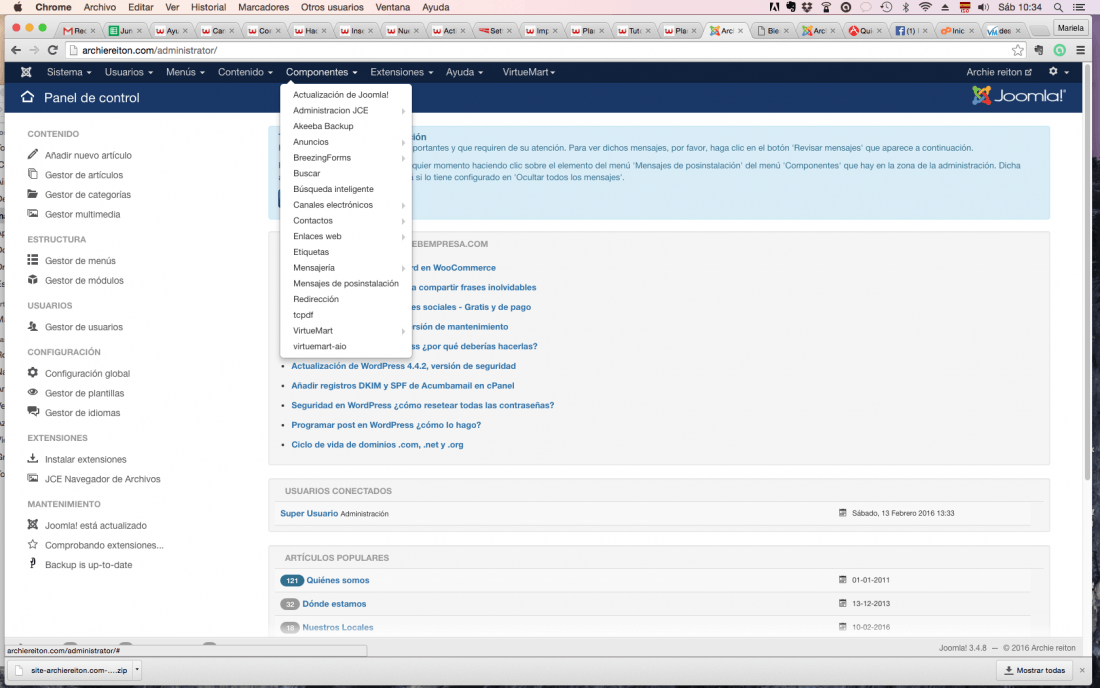Screen dimensions: 1100x688
Task: Open Añadir registros DKIM y SPF link
Action: (x=403, y=385)
